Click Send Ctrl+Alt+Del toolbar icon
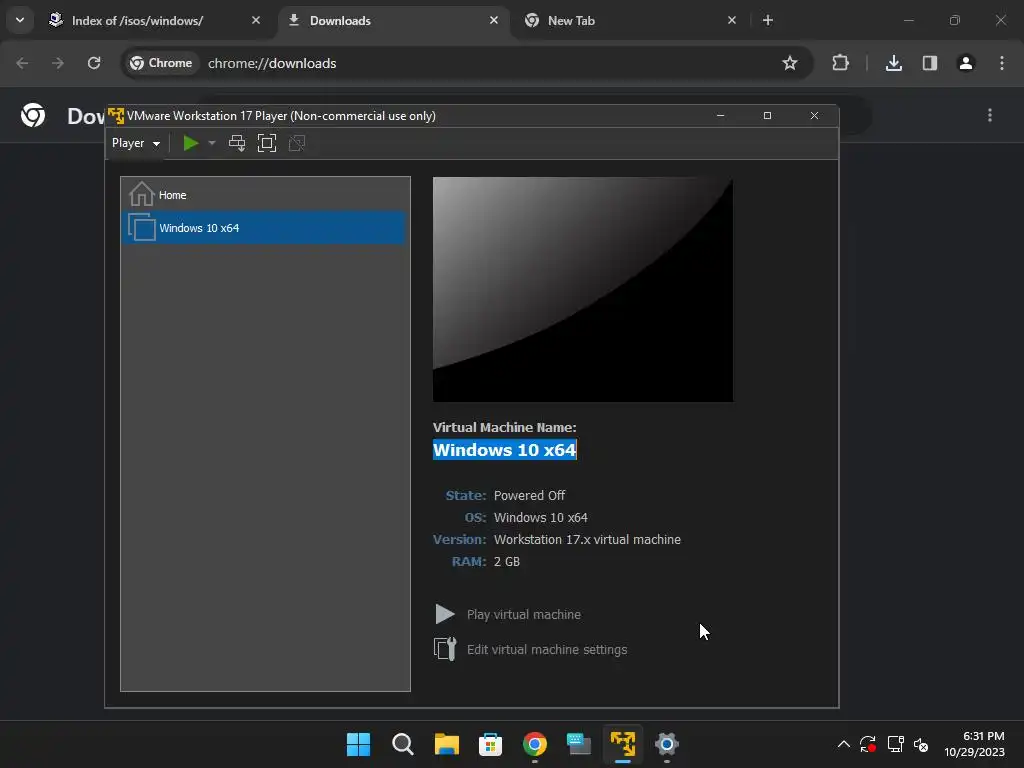 pos(237,143)
